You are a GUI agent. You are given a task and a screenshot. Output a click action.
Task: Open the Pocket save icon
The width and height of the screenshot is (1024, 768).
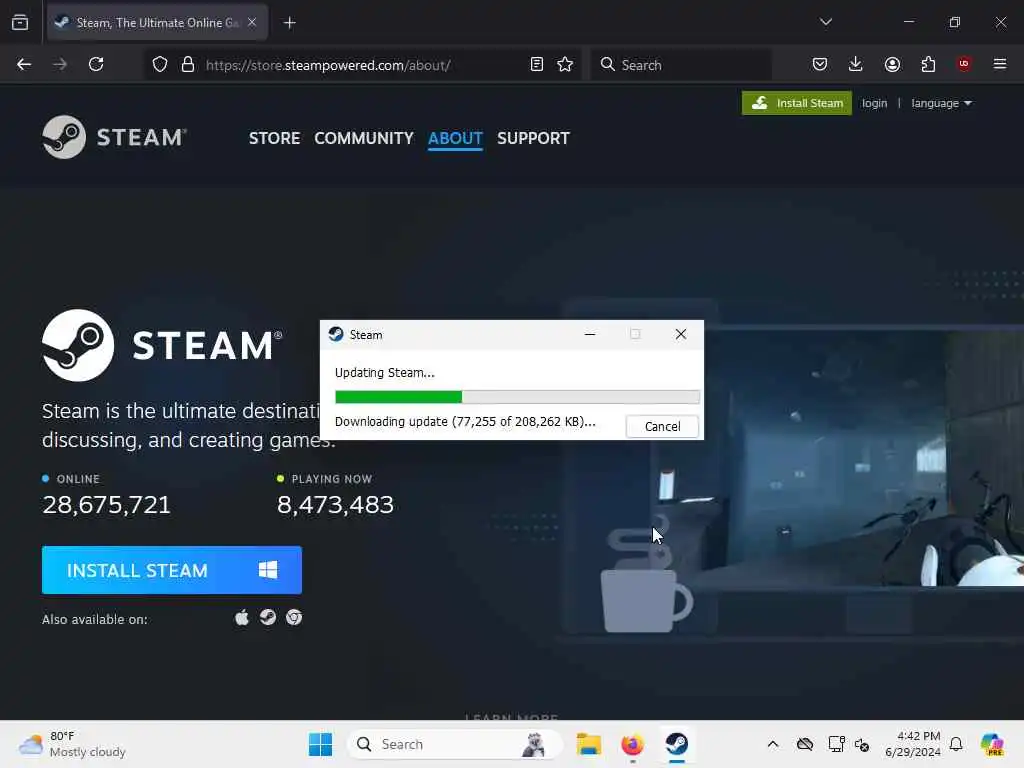click(820, 64)
